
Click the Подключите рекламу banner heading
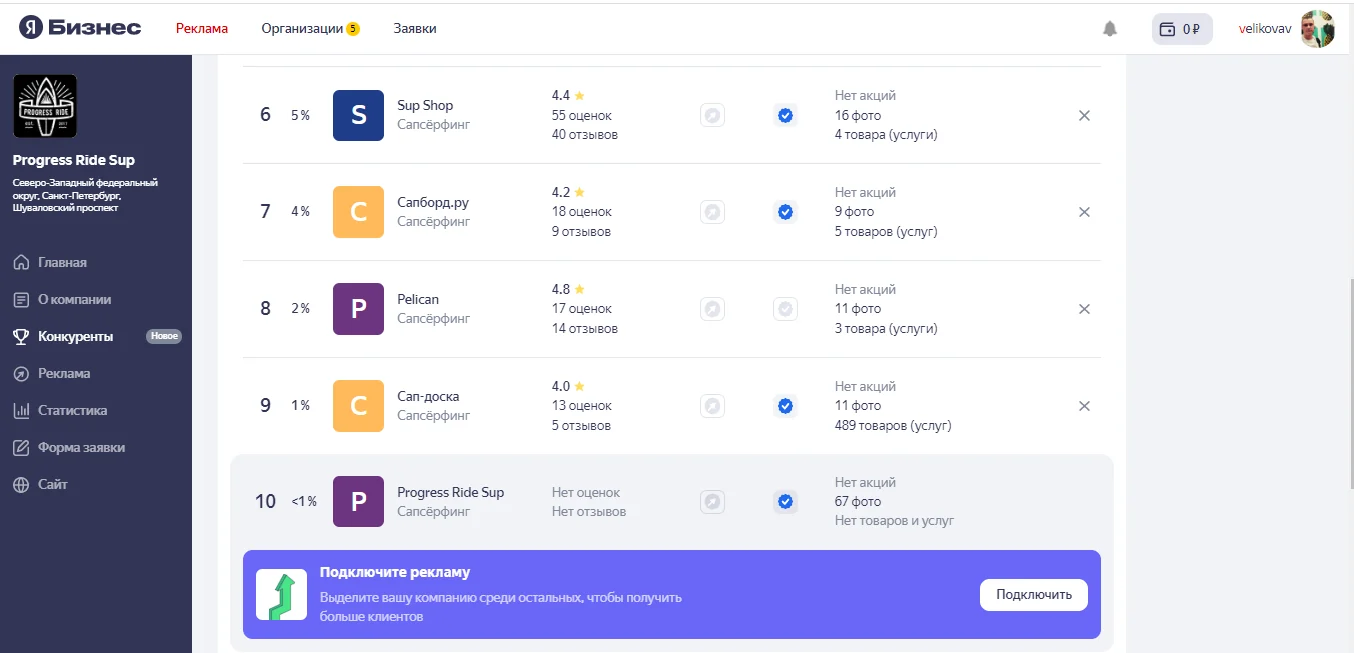click(395, 572)
